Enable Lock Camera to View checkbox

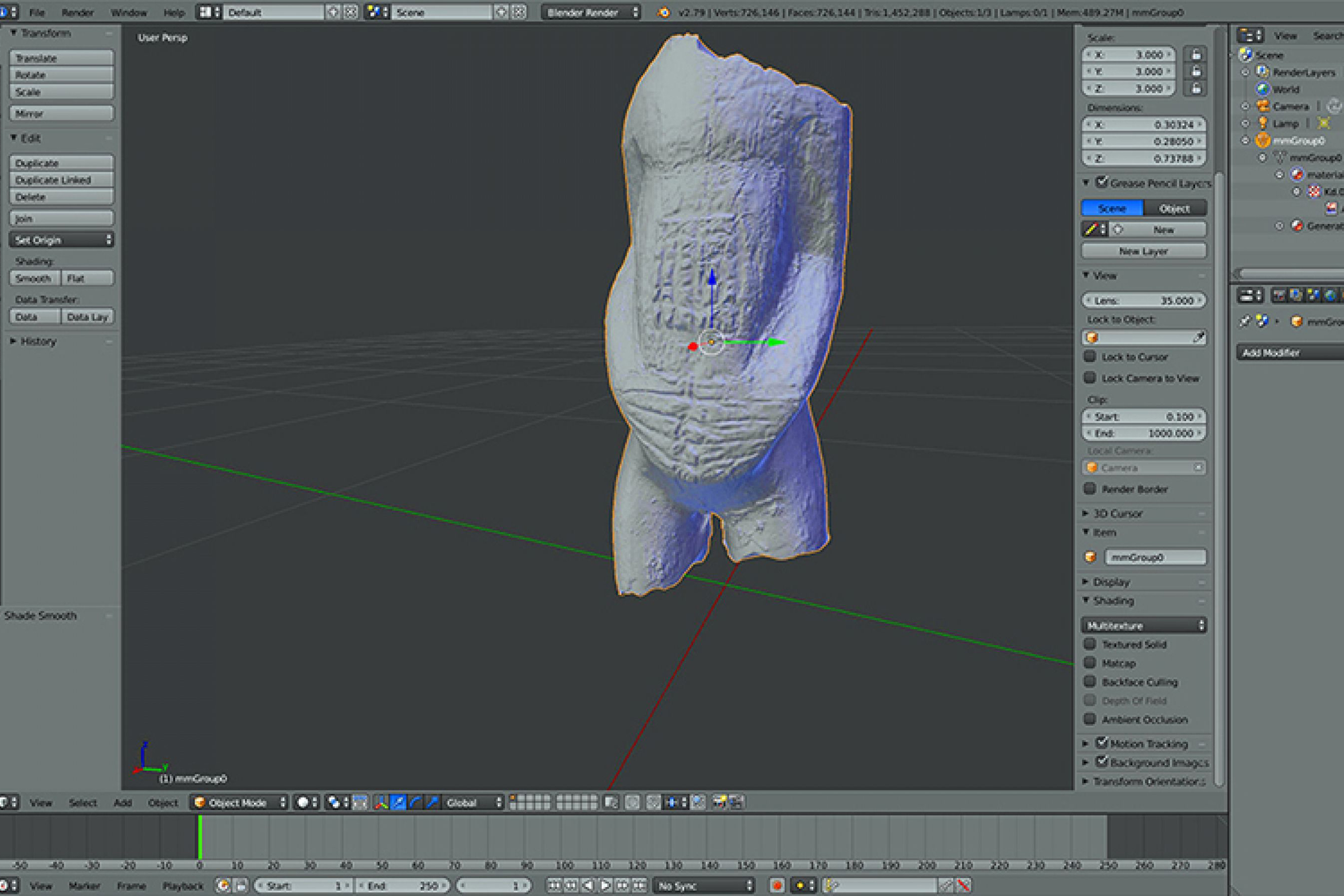1090,378
